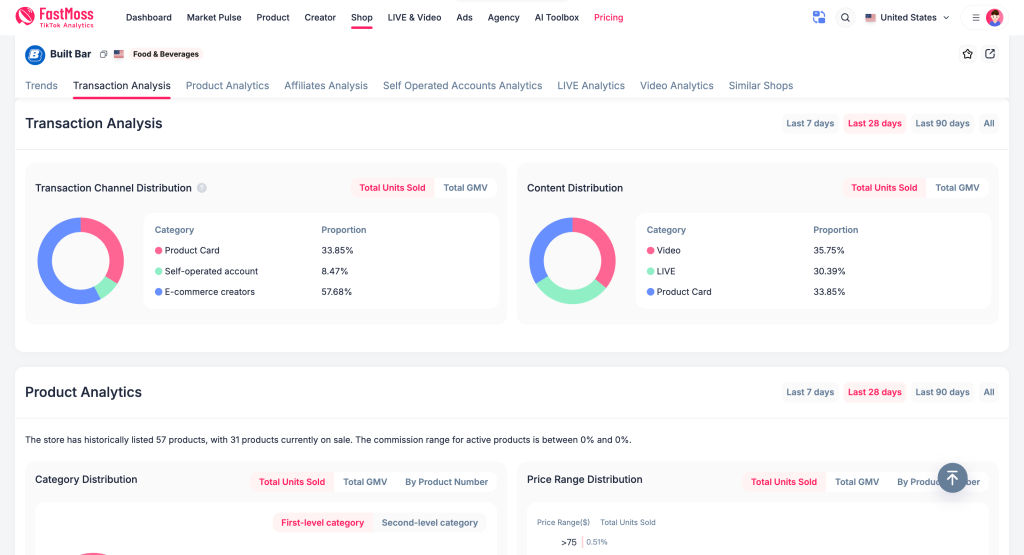Select All time range in Transaction Analysis

tap(989, 123)
